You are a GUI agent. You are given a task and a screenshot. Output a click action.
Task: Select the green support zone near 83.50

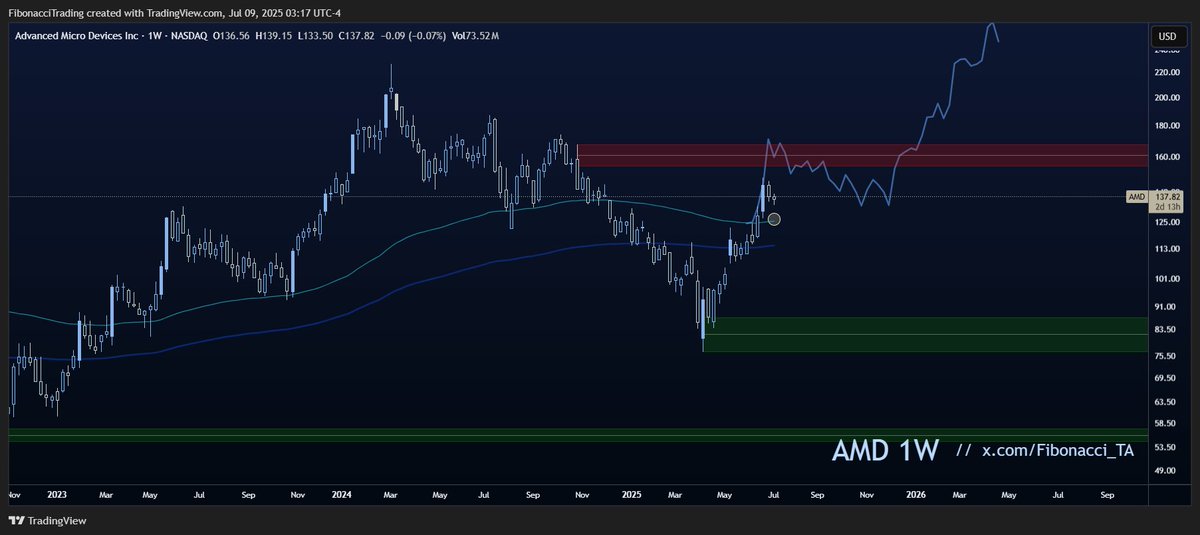point(925,335)
